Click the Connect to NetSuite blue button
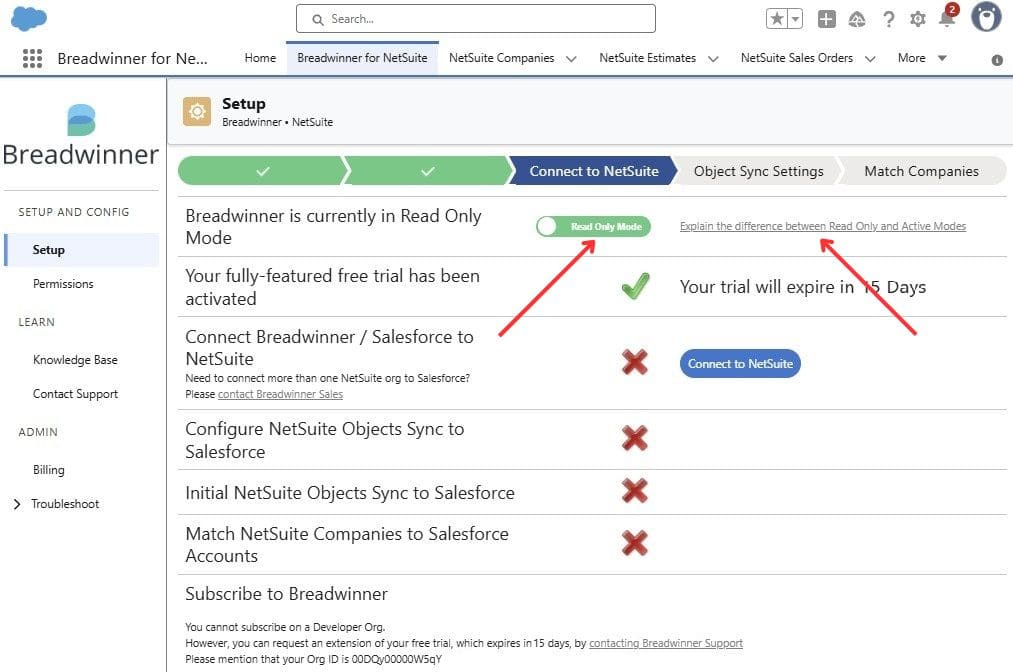This screenshot has width=1013, height=672. 740,364
